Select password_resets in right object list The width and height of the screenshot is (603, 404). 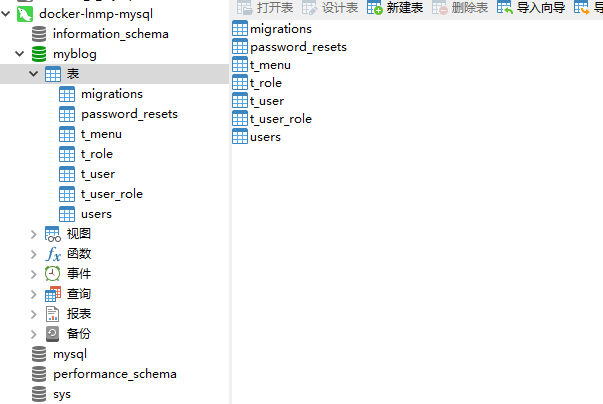(298, 47)
